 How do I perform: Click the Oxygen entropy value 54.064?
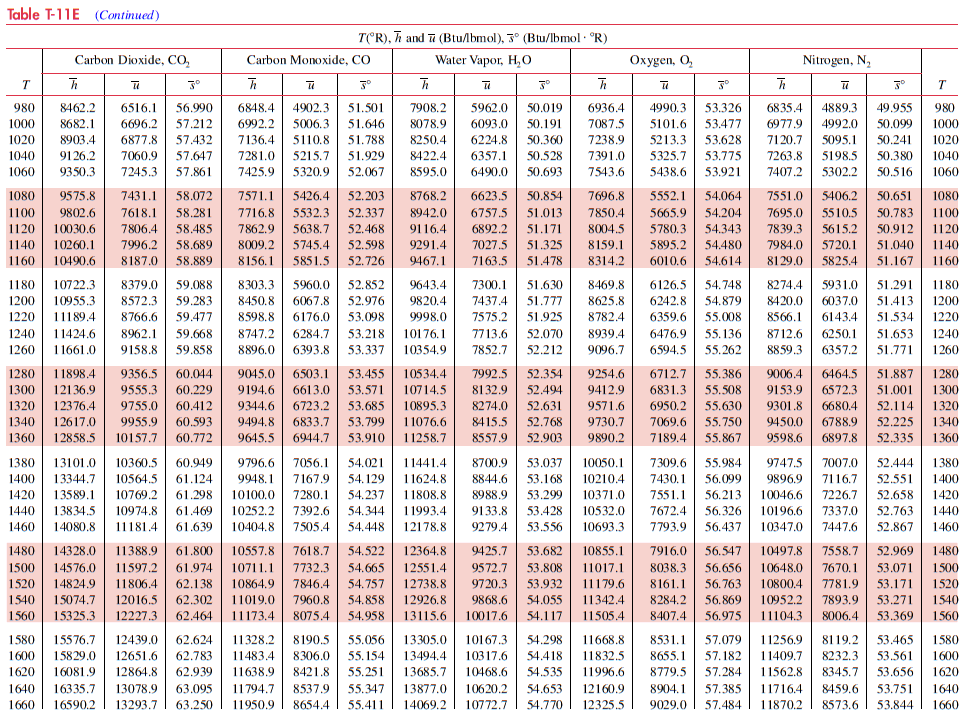[x=723, y=197]
